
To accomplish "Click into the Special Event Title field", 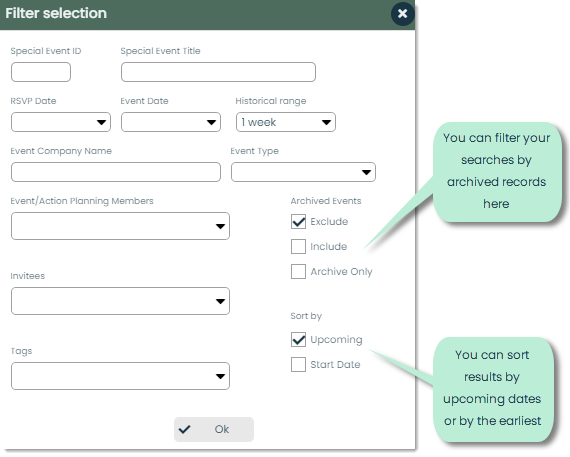I will tap(218, 72).
